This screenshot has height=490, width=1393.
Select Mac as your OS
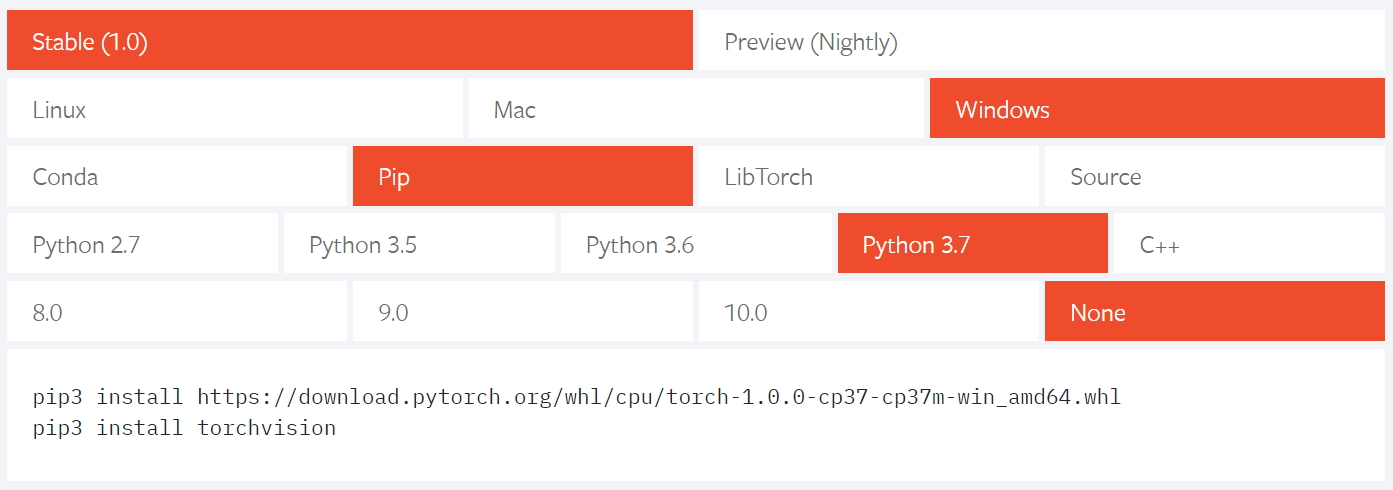pos(696,109)
